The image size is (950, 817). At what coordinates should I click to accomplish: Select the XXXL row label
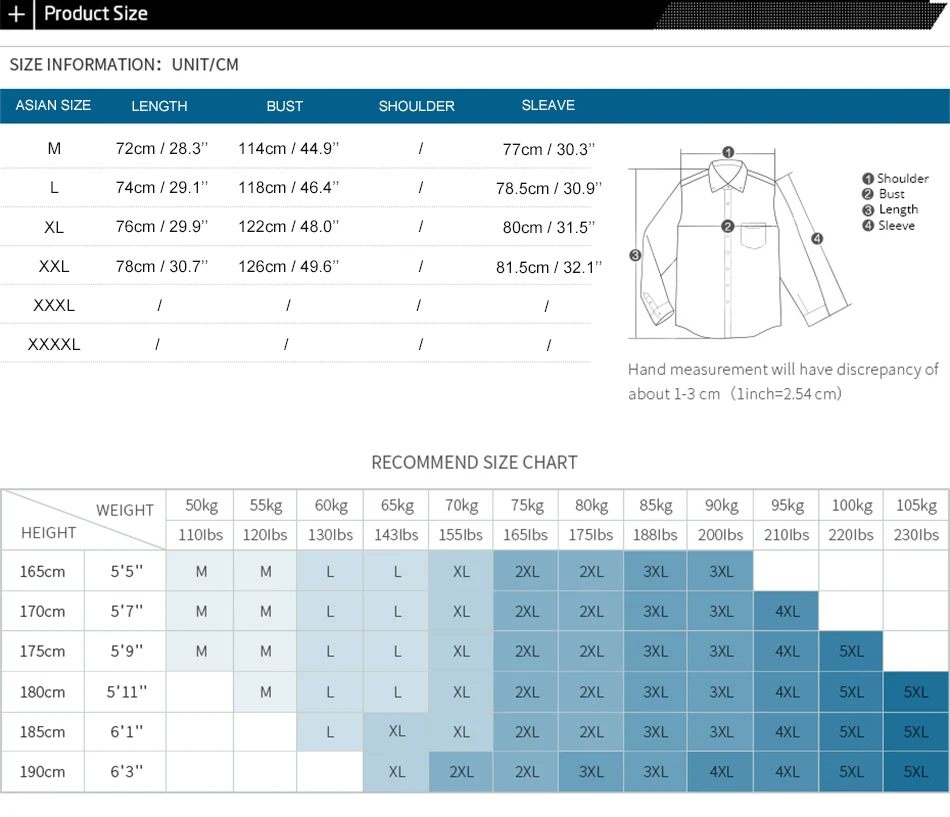[x=54, y=305]
